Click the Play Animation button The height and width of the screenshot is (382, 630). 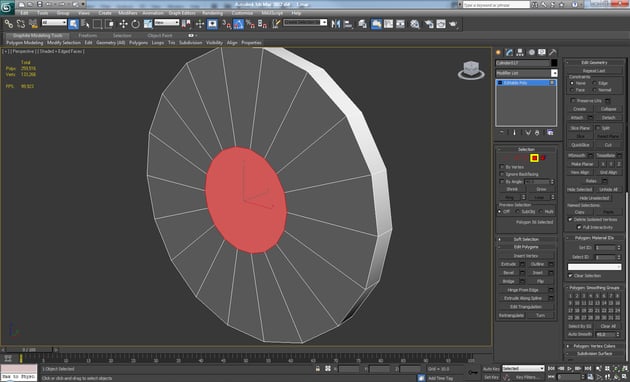pyautogui.click(x=570, y=368)
